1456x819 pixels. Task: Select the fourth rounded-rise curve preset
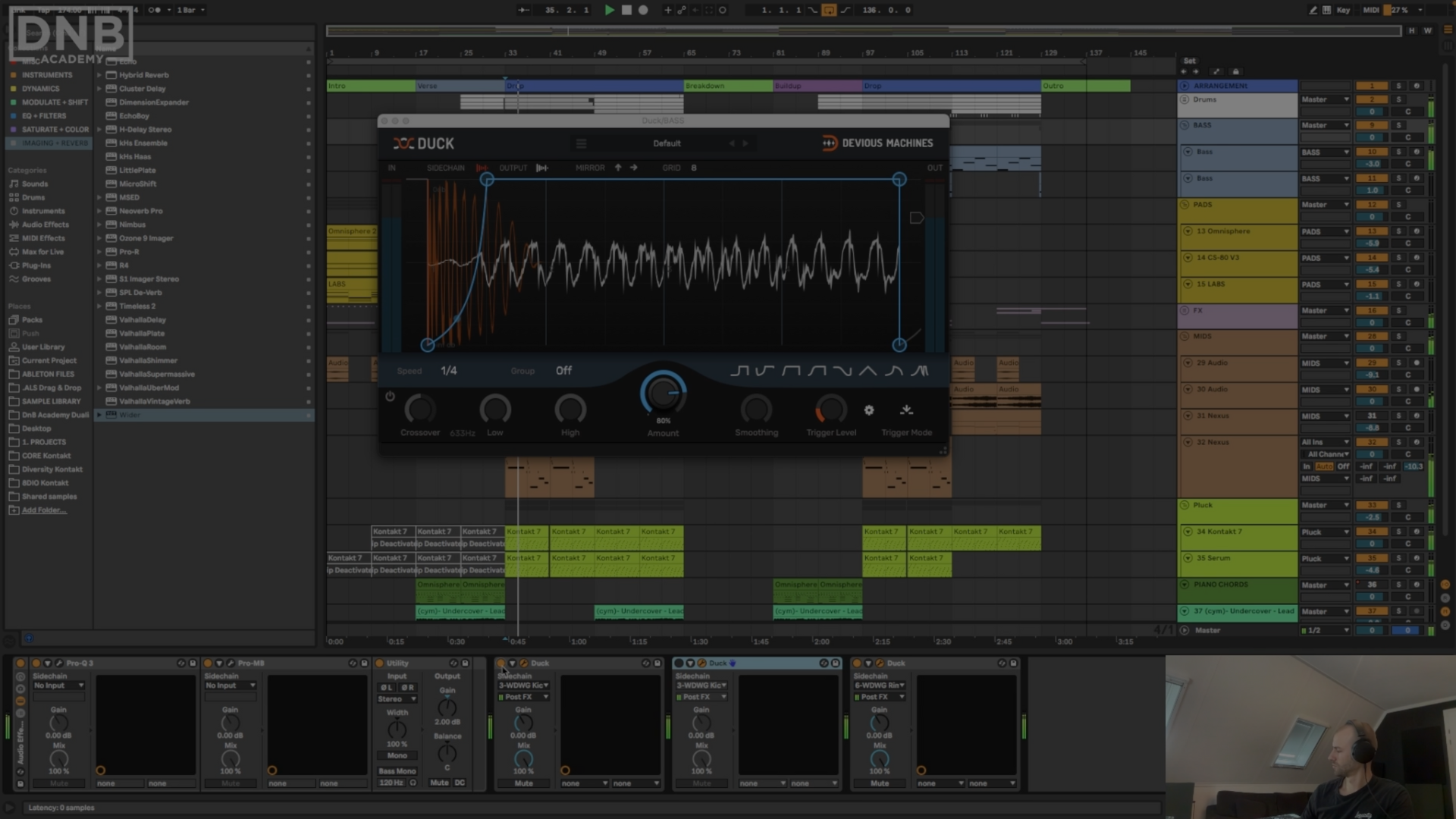[x=817, y=371]
